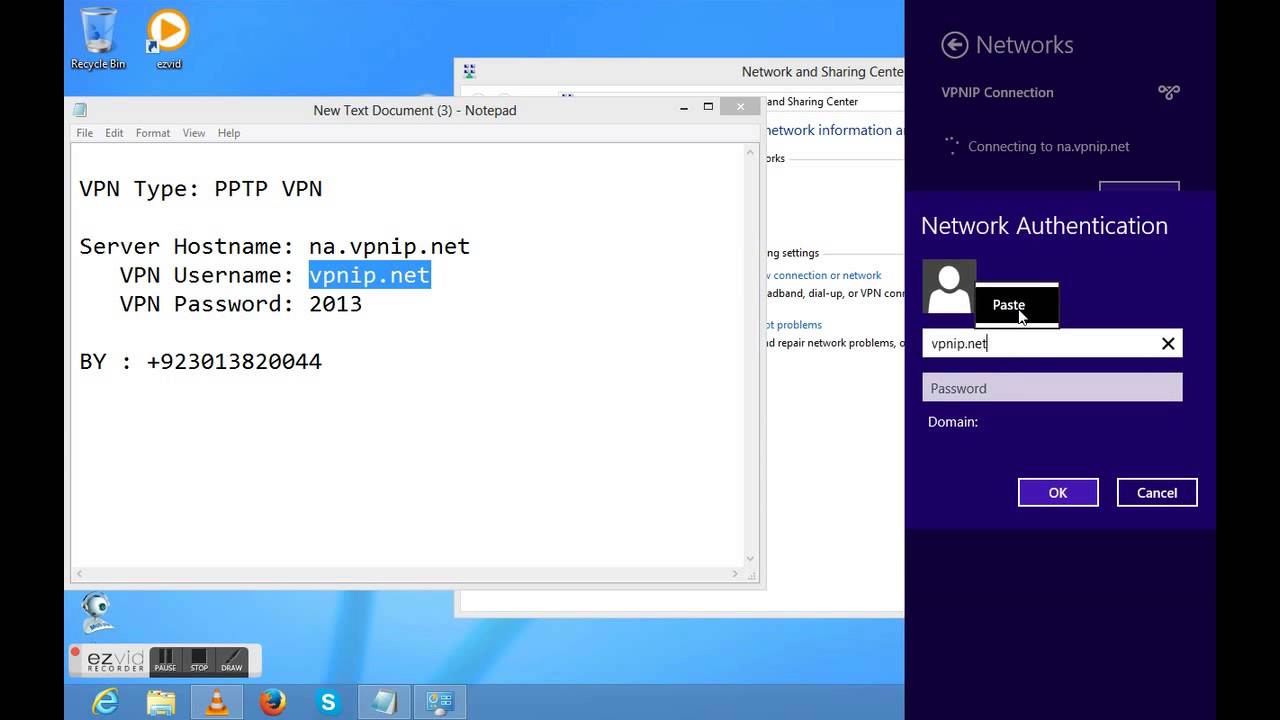Click the password value 2013 in Notepad
This screenshot has width=1280, height=720.
tap(335, 304)
